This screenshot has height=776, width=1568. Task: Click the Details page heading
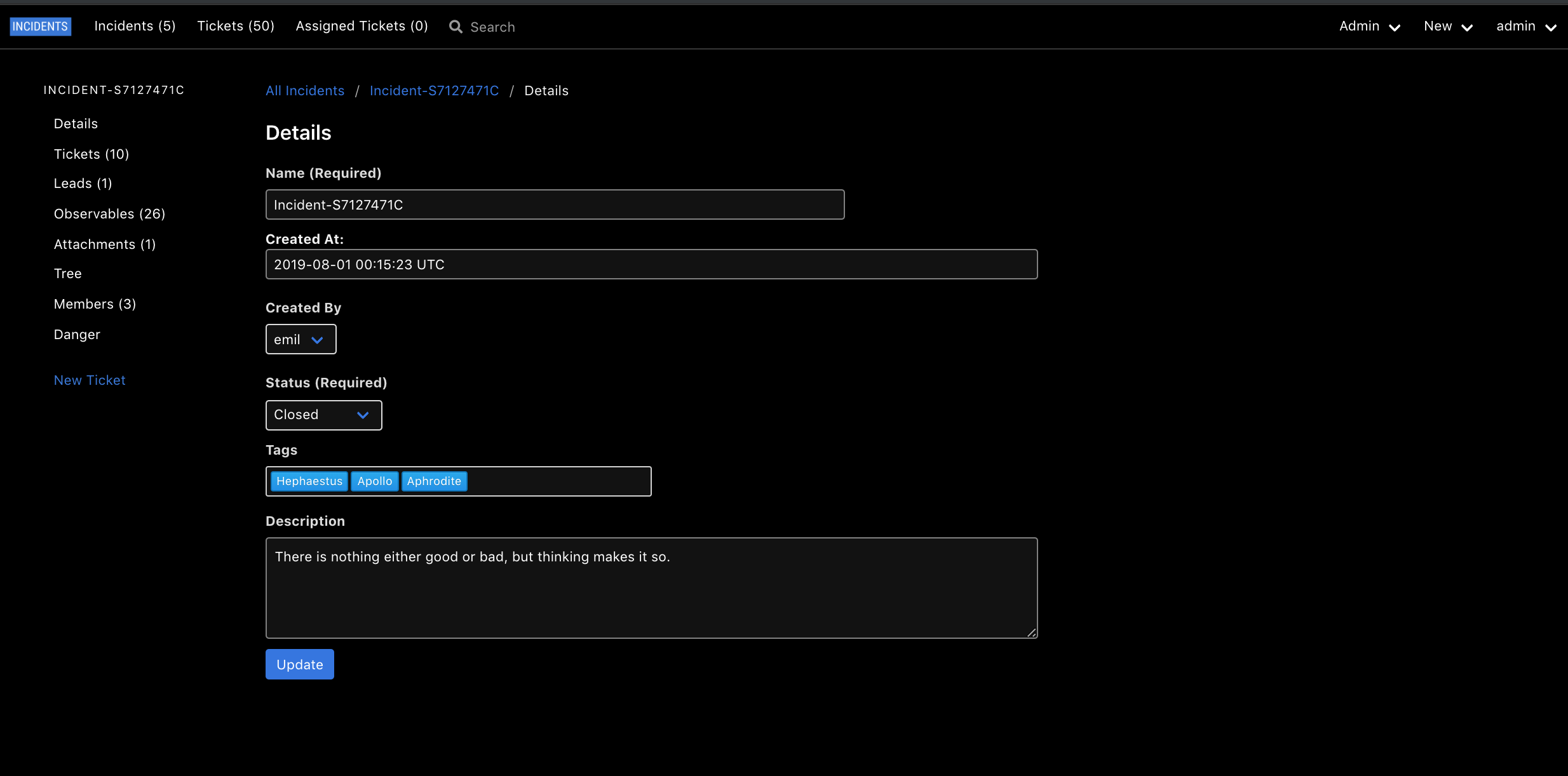[x=299, y=133]
